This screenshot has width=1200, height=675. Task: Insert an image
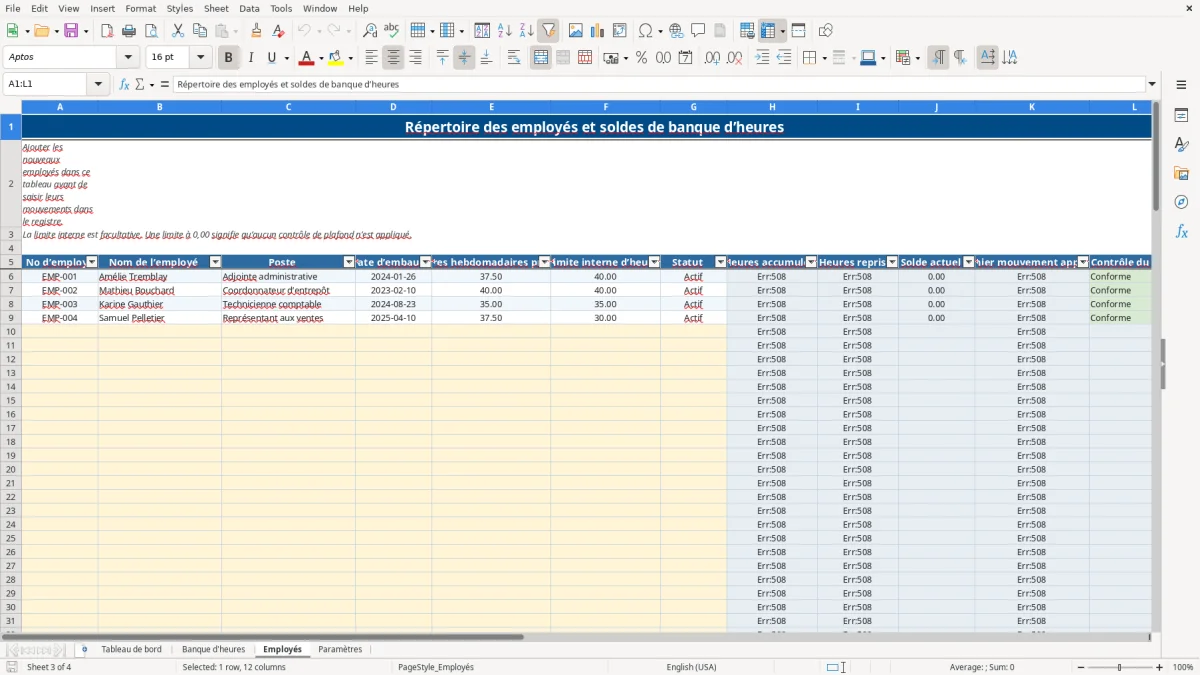click(x=576, y=31)
